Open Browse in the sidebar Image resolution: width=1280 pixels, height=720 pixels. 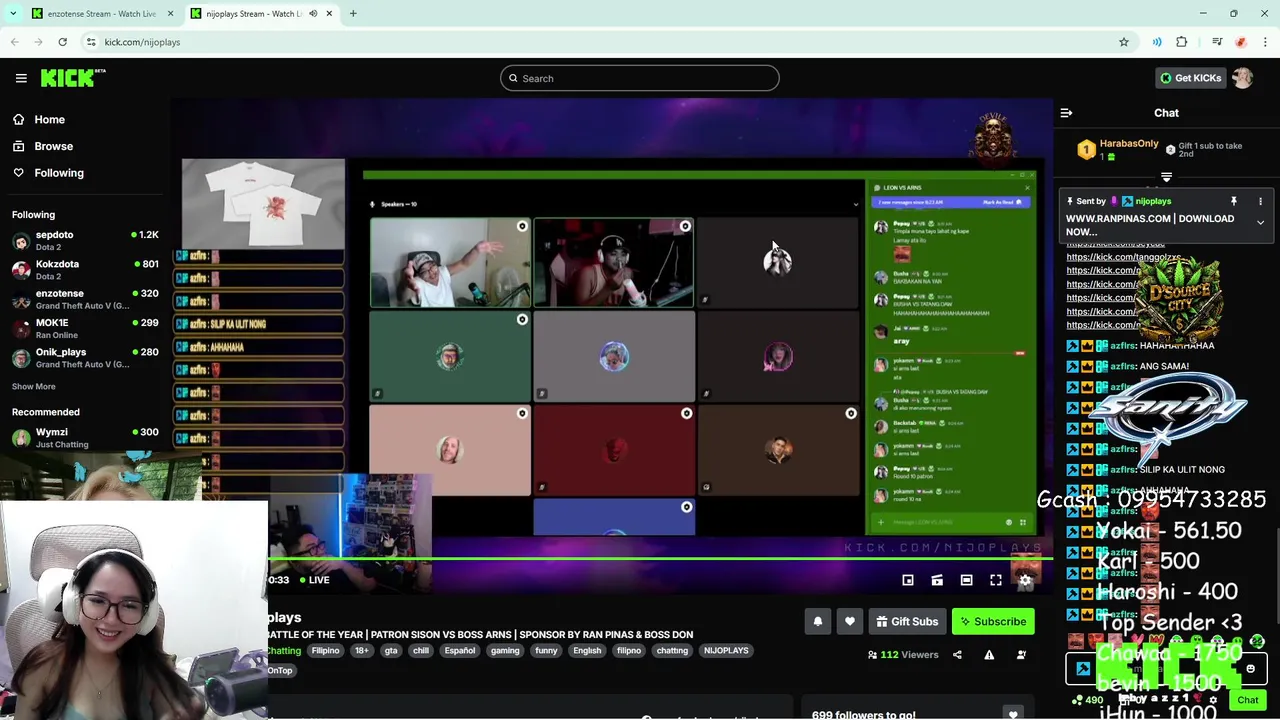53,146
